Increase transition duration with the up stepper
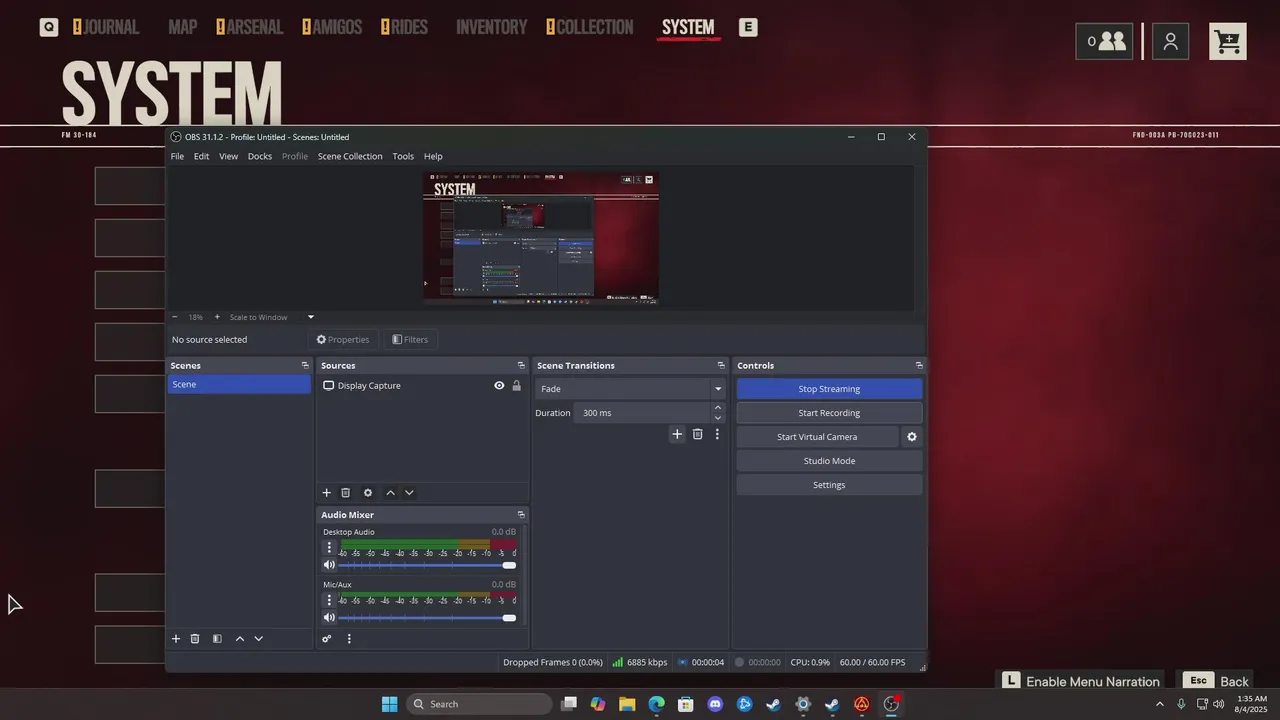This screenshot has width=1280, height=720. pos(718,408)
